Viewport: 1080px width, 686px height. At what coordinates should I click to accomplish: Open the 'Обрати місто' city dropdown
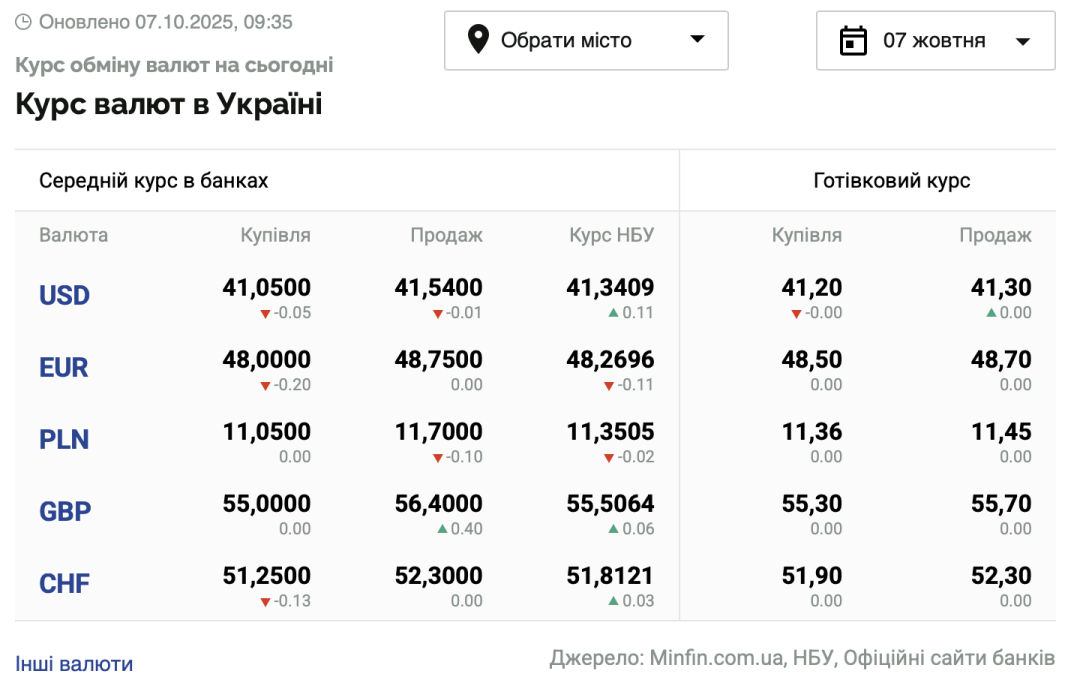(x=586, y=41)
